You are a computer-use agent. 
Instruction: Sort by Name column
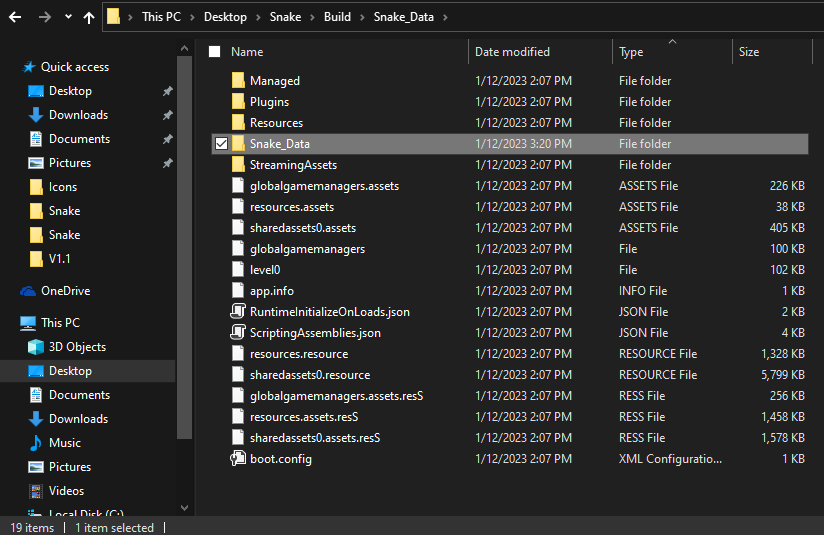coord(247,52)
